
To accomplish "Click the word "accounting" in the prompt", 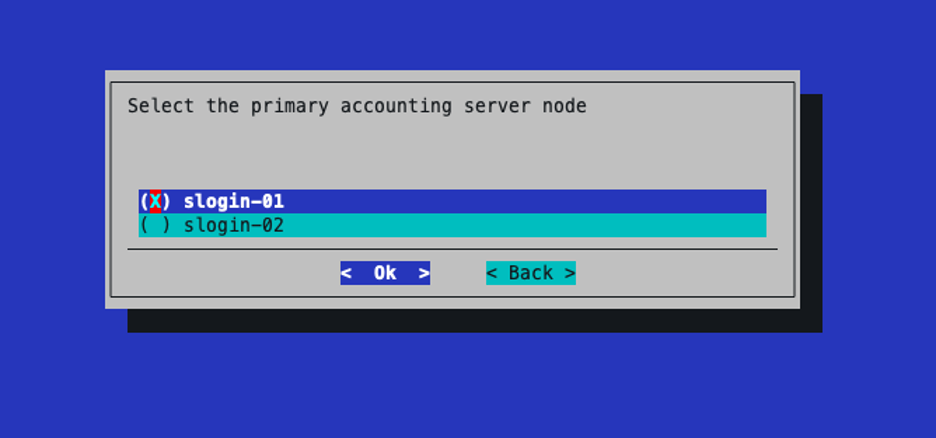I will 396,107.
